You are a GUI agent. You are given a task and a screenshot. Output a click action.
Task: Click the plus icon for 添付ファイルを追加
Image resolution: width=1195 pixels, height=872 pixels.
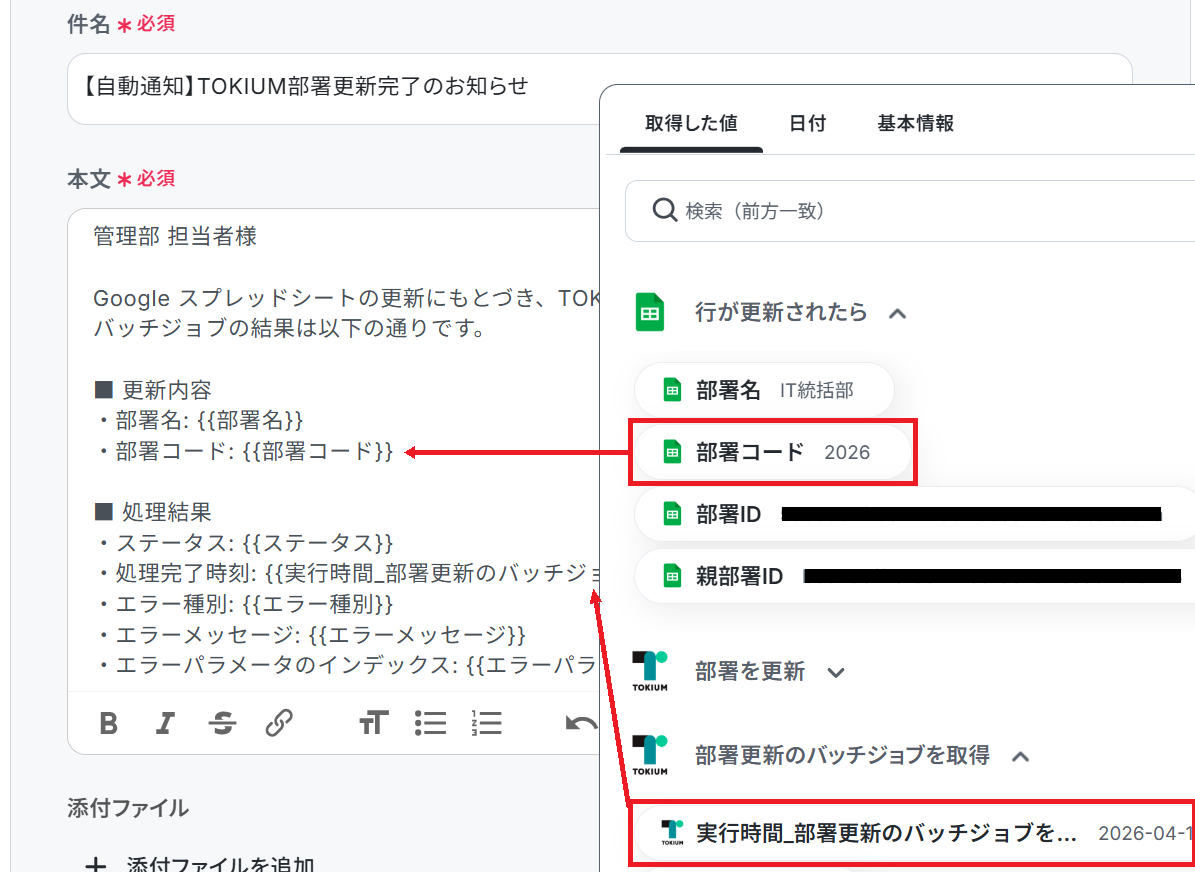point(95,864)
